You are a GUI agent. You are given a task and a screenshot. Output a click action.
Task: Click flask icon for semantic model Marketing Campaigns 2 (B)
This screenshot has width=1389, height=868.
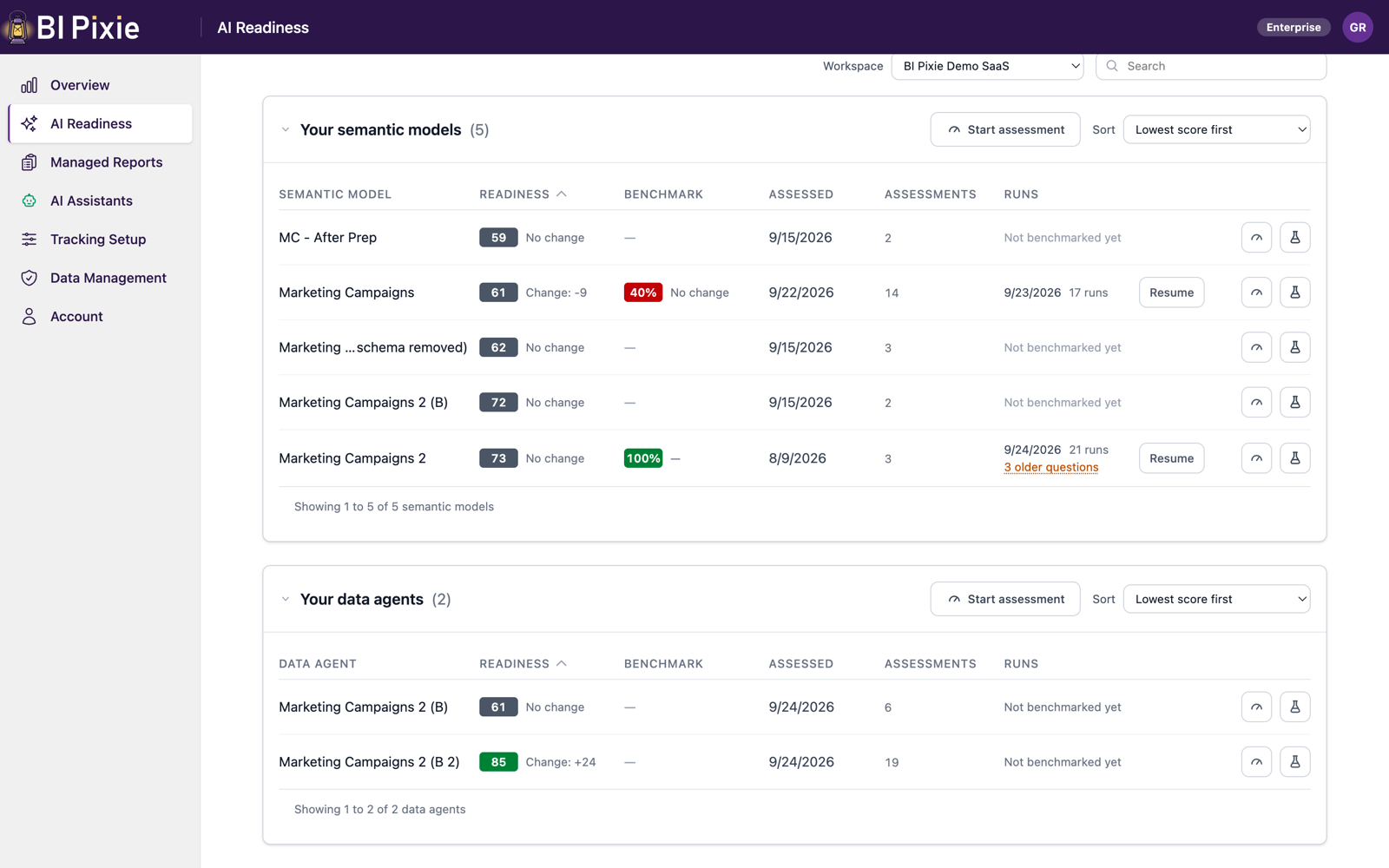[1294, 402]
